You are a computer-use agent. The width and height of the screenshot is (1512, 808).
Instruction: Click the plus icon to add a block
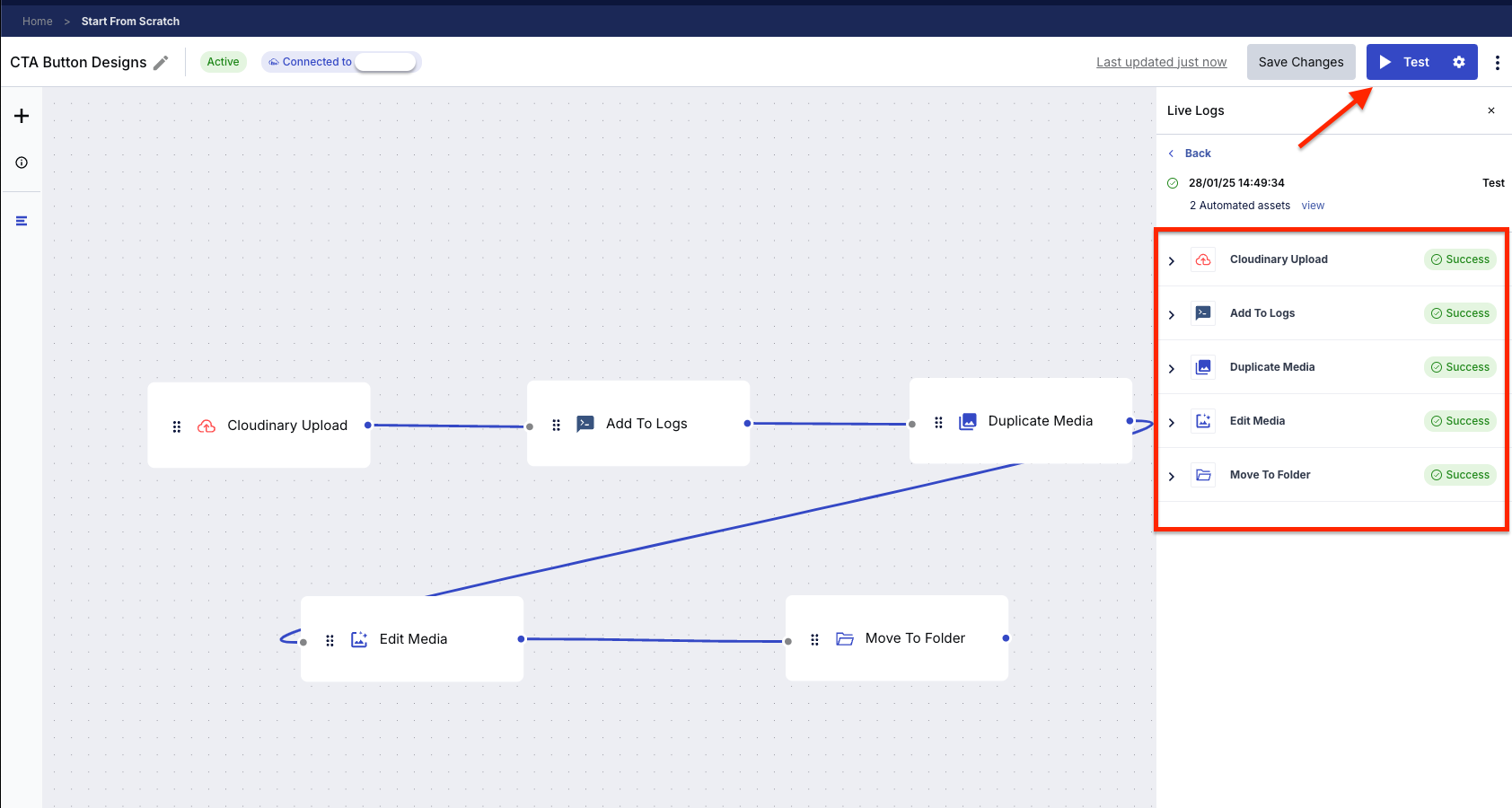22,116
